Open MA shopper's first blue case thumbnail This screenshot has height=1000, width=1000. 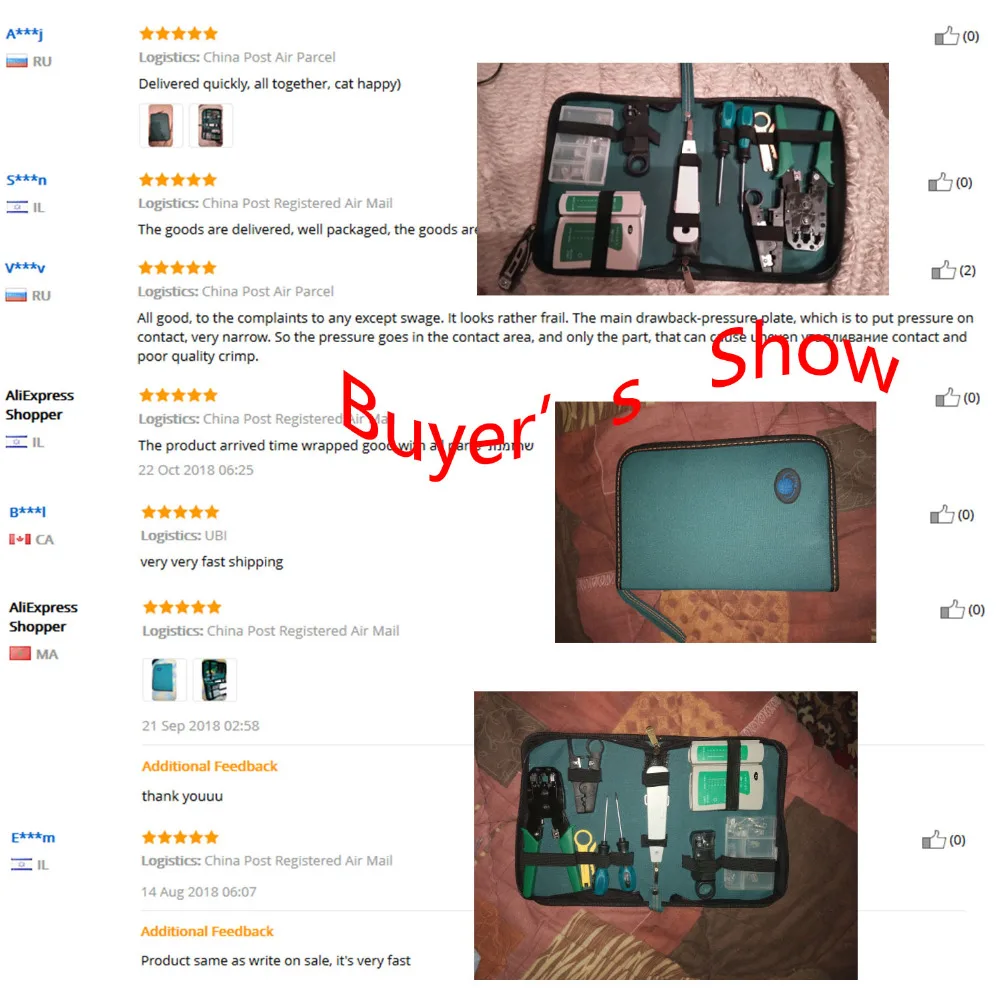164,680
